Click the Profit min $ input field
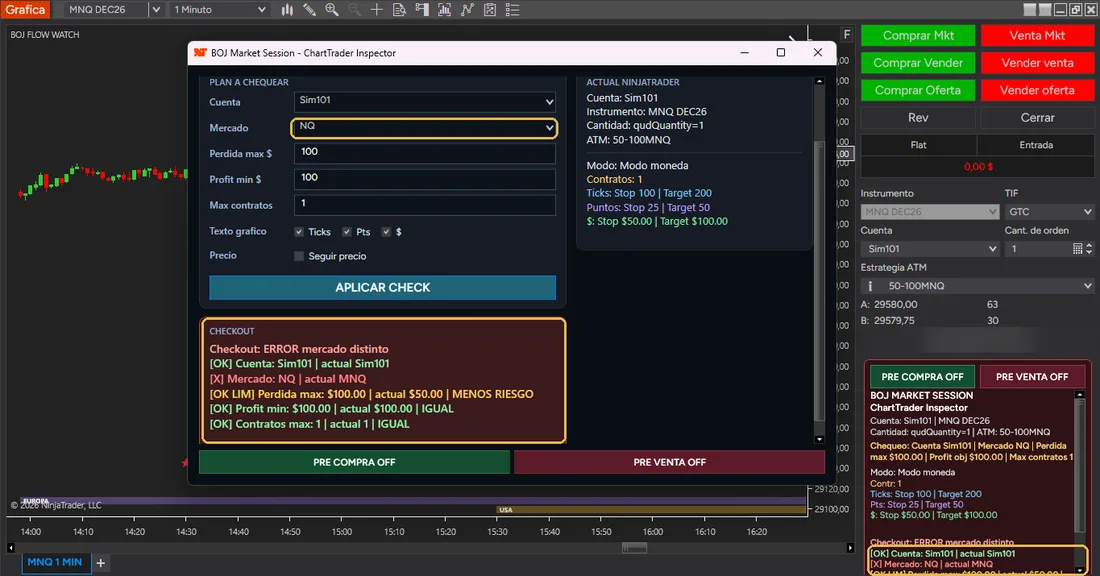 point(425,179)
